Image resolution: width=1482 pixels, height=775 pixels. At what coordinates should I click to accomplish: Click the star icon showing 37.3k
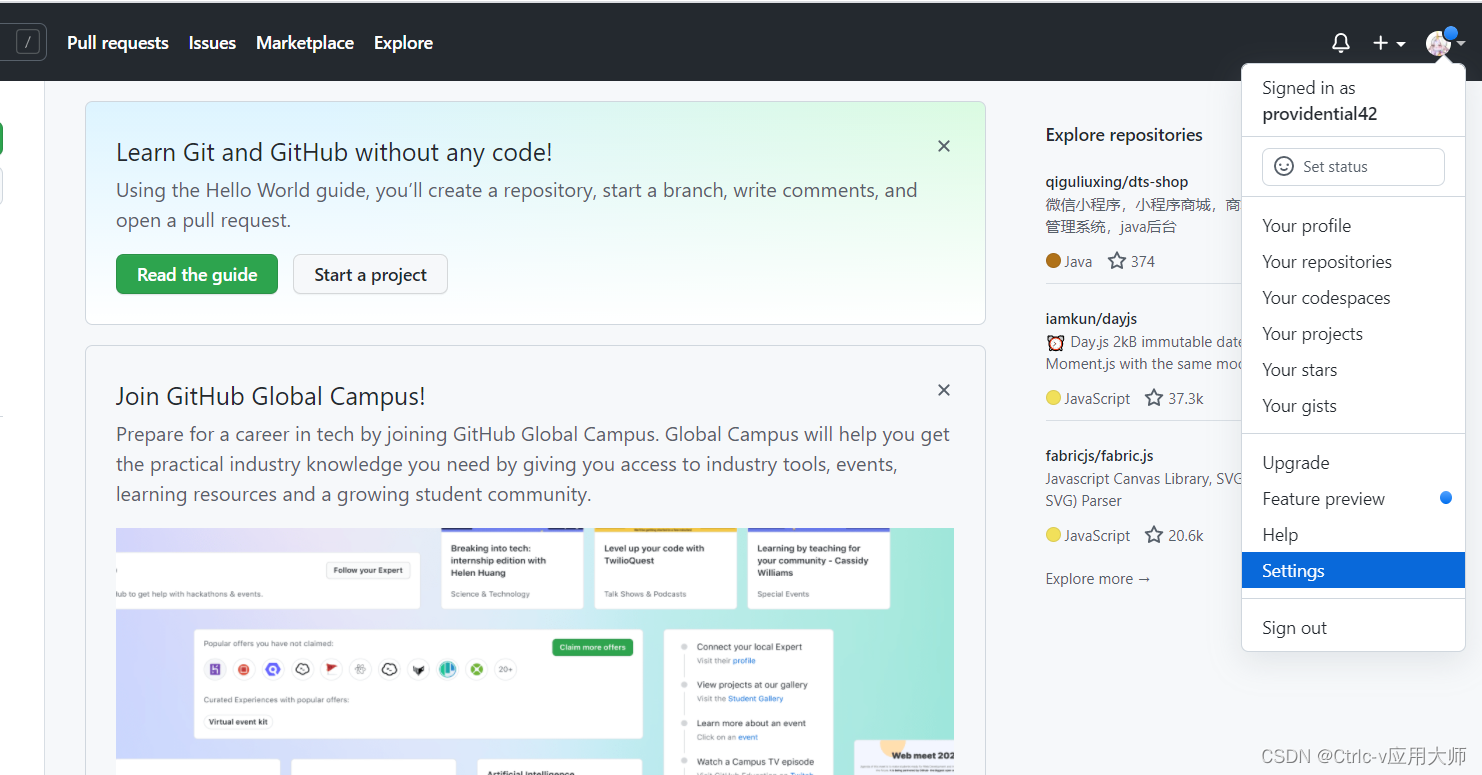[x=1153, y=398]
